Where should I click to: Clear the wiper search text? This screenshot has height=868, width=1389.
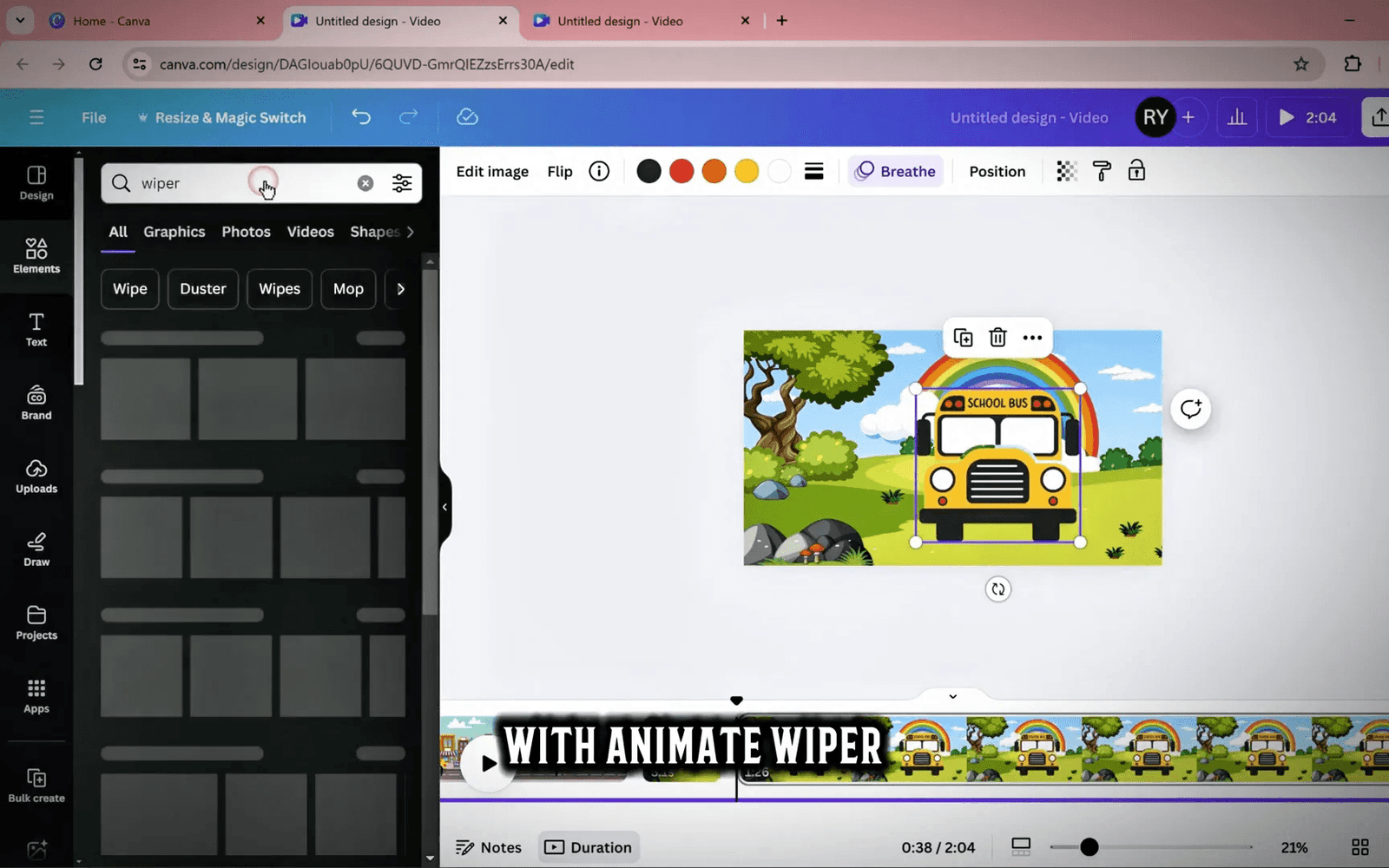[x=365, y=183]
